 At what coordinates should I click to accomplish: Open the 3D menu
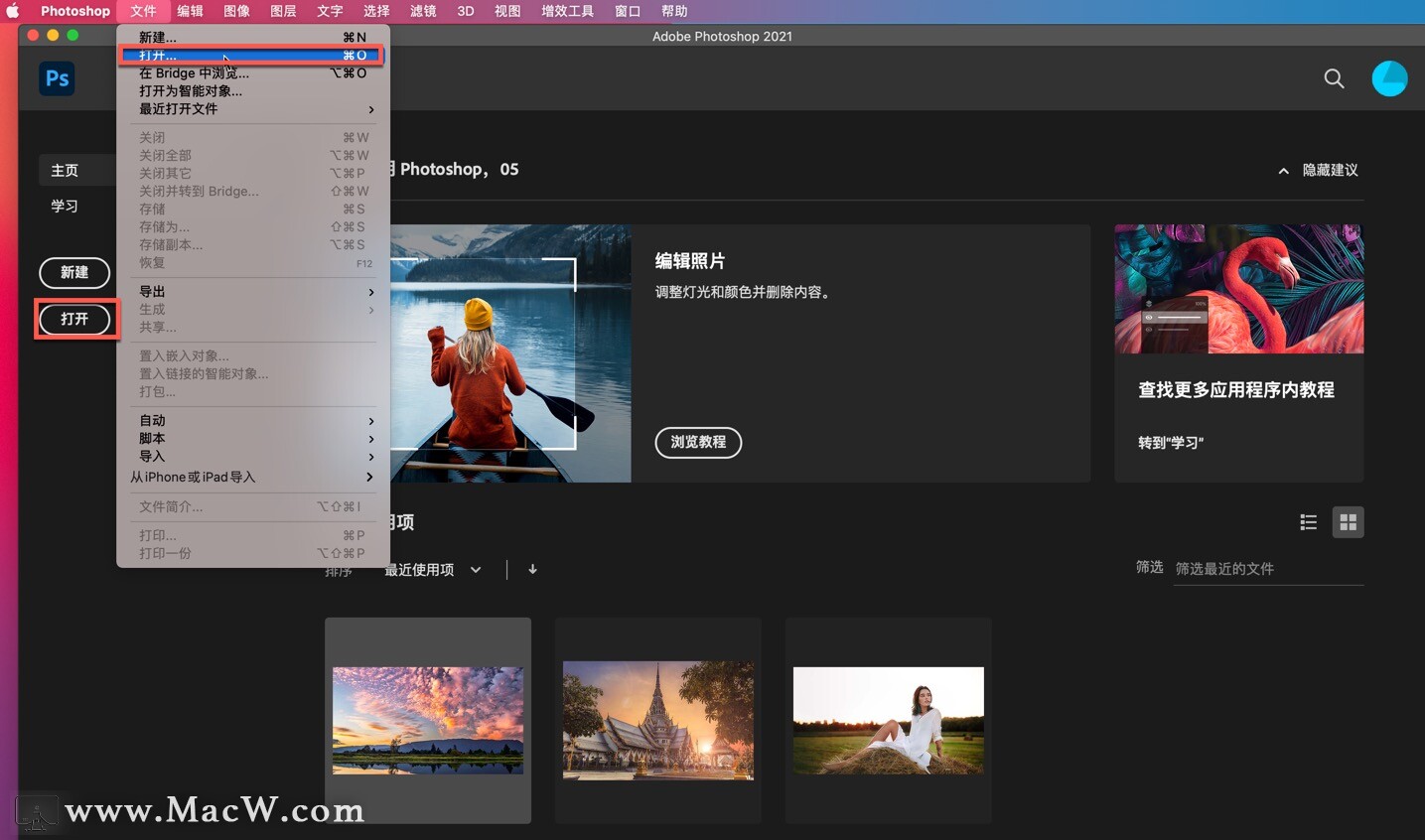(465, 11)
